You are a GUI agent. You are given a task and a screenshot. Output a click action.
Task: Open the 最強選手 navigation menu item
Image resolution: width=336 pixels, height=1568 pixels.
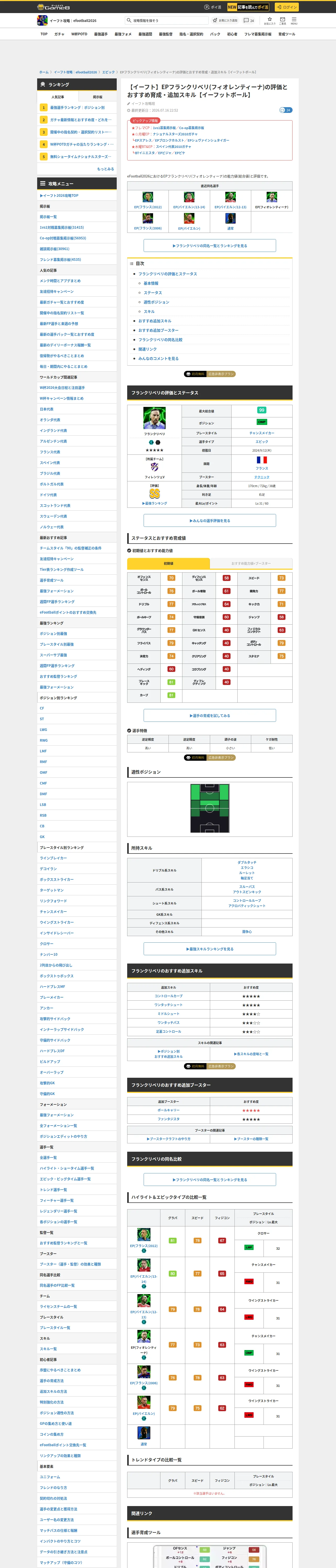click(x=101, y=34)
